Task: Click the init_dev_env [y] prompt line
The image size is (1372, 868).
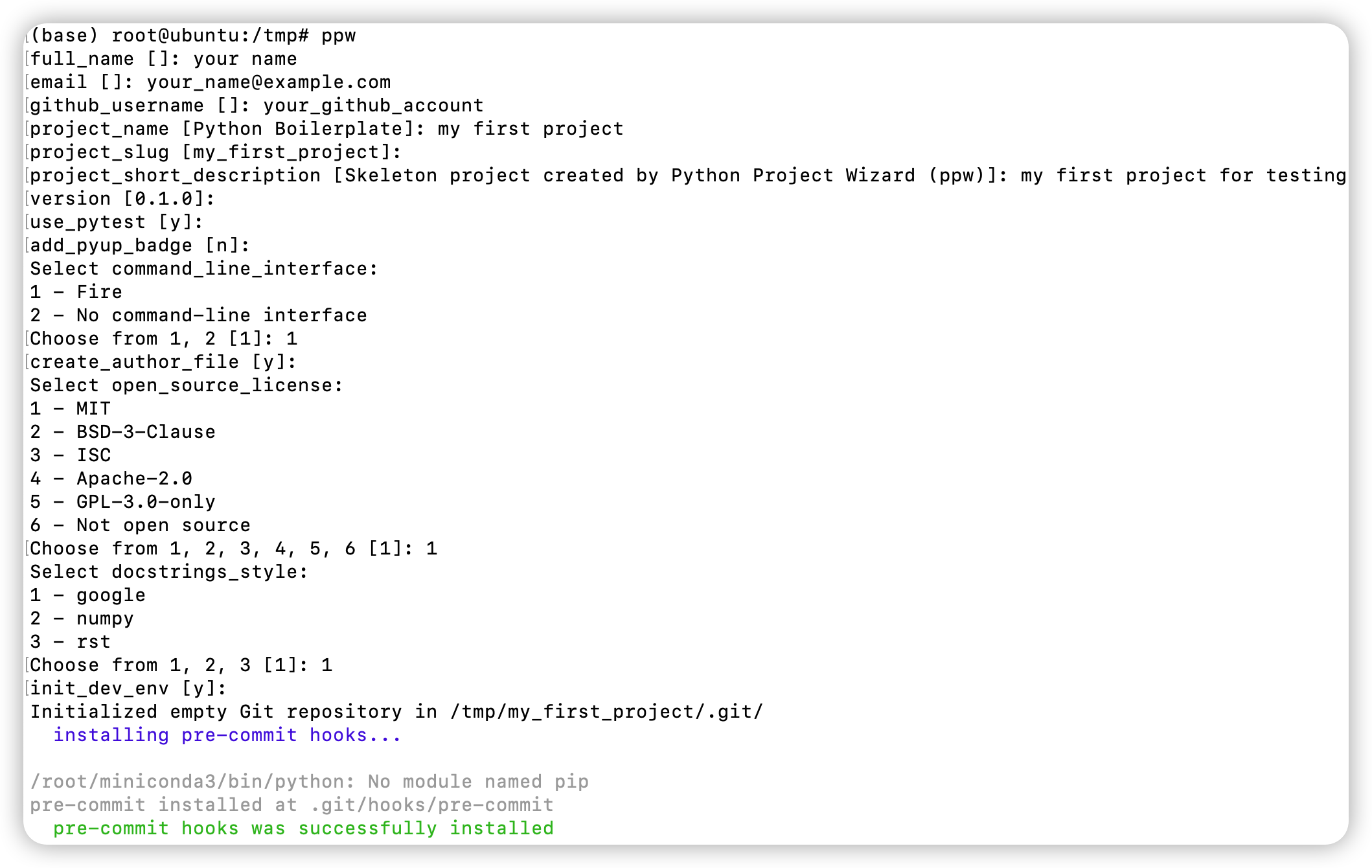Action: (128, 689)
